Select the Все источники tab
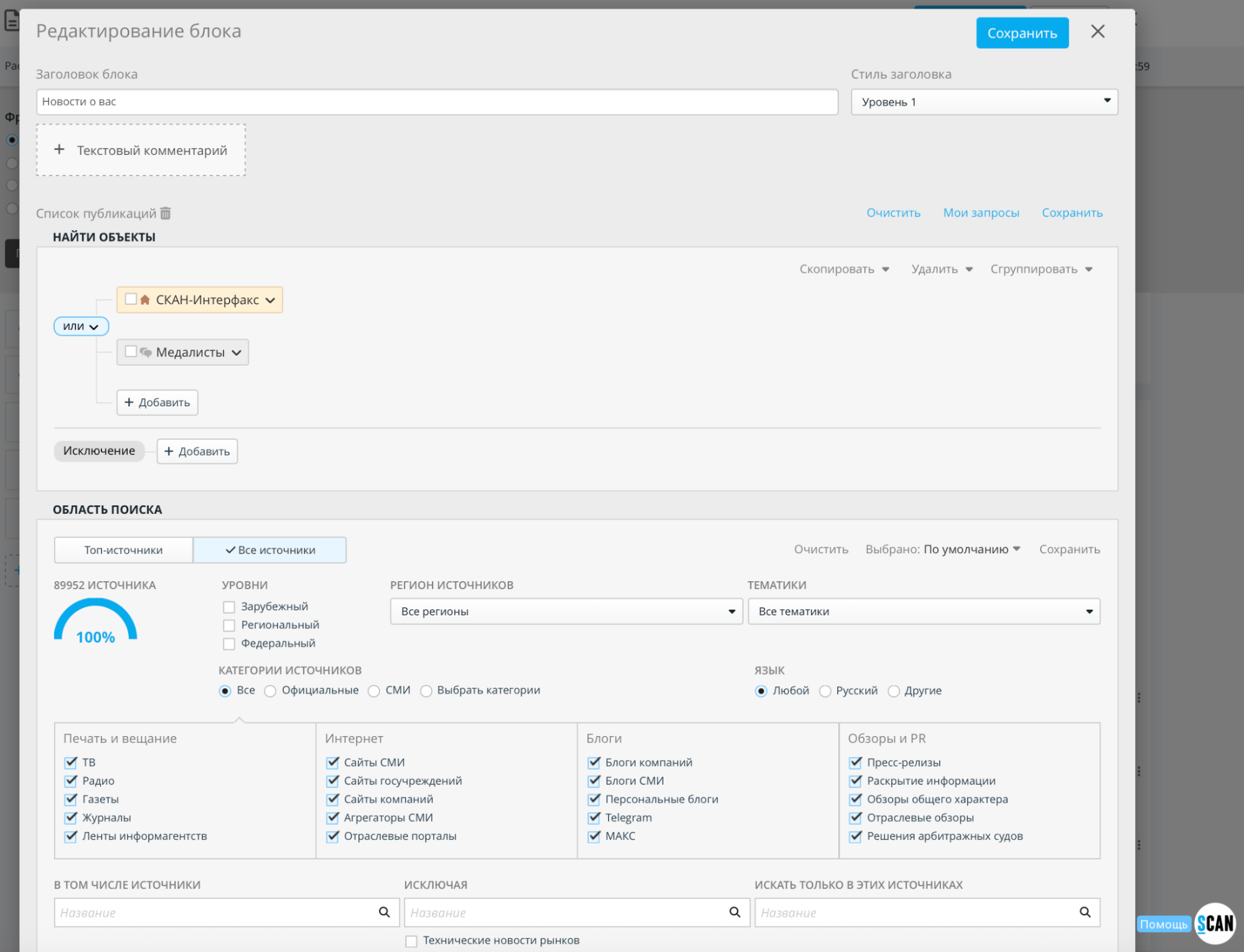This screenshot has height=952, width=1244. coord(269,550)
